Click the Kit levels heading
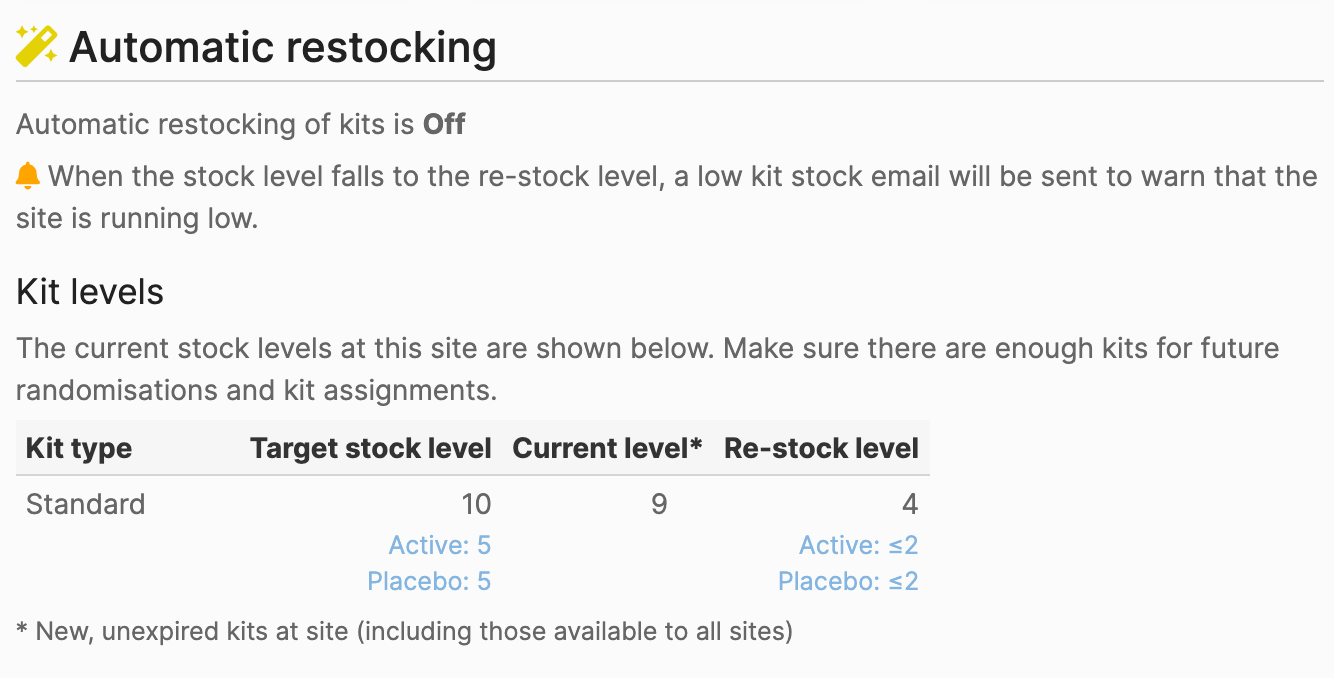This screenshot has height=678, width=1334. click(90, 292)
